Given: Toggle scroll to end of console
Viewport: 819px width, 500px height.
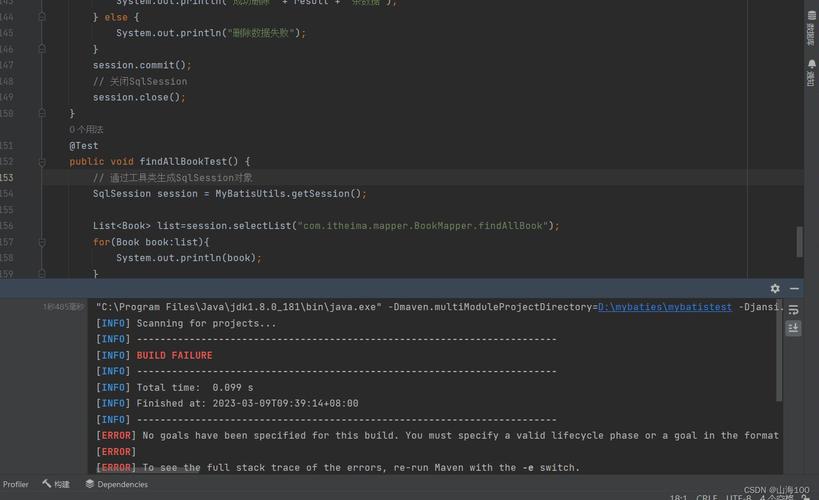Looking at the screenshot, I should pos(793,328).
